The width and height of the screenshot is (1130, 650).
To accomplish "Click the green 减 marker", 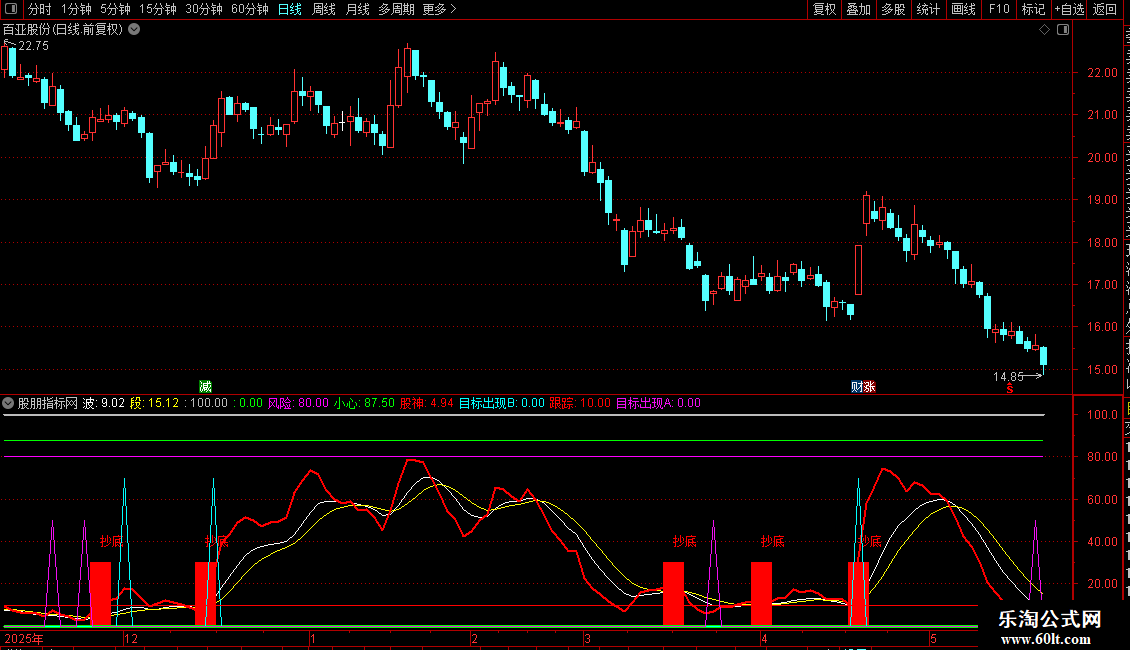I will 205,387.
